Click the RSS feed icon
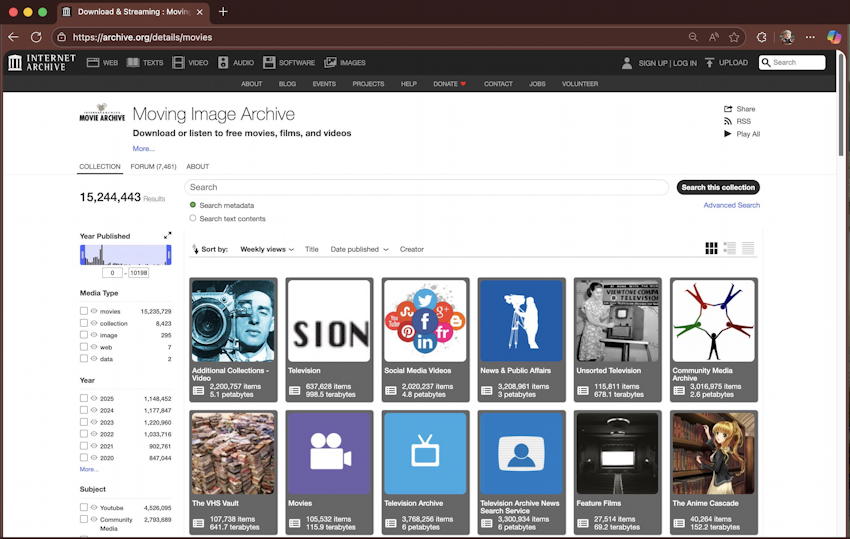Image resolution: width=850 pixels, height=539 pixels. (x=728, y=121)
